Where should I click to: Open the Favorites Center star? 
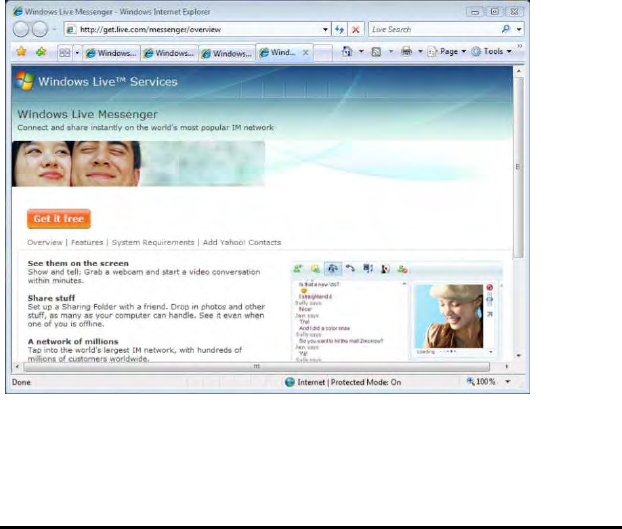point(21,52)
